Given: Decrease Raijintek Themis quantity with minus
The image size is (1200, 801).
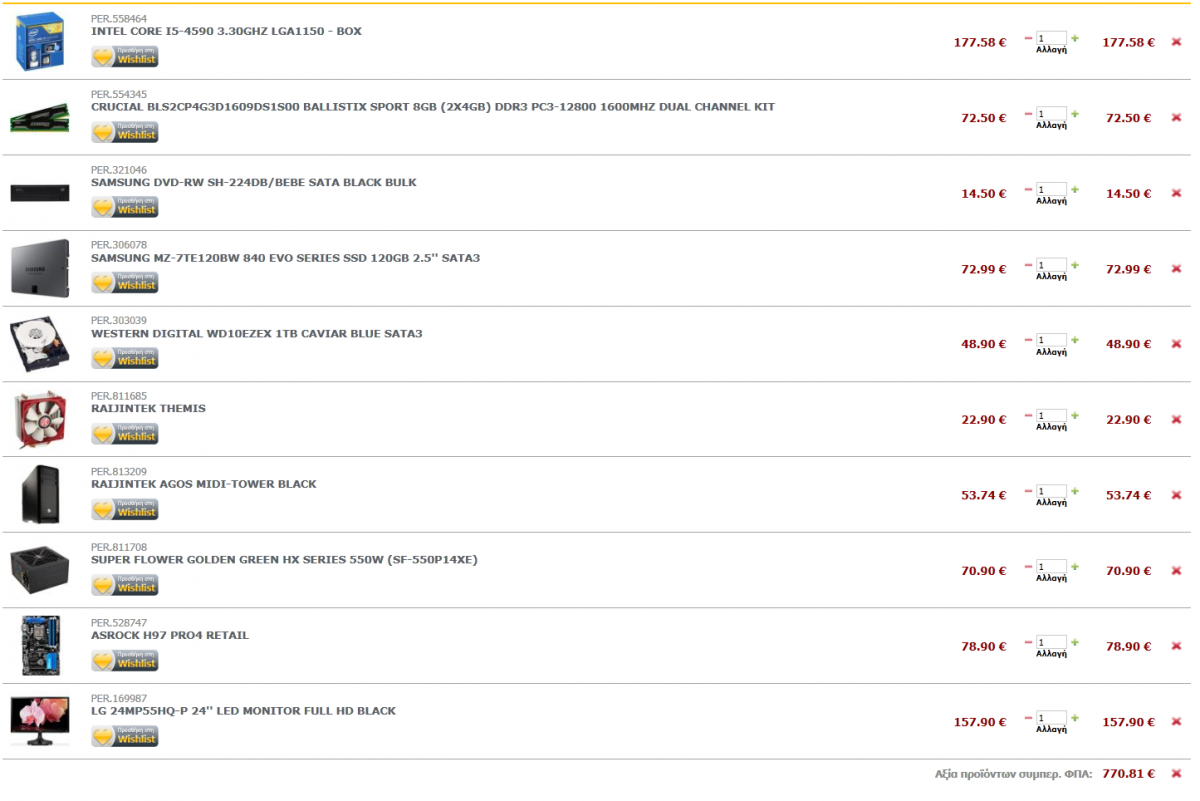Looking at the screenshot, I should (1028, 416).
